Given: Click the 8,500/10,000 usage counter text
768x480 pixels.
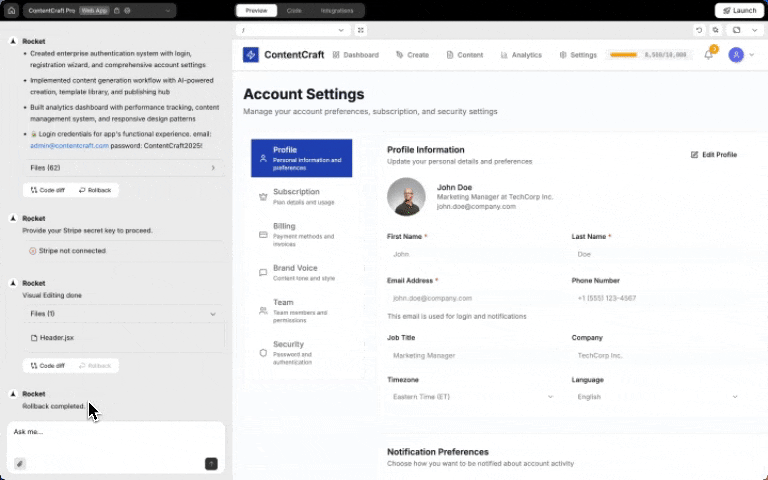Looking at the screenshot, I should click(x=665, y=55).
